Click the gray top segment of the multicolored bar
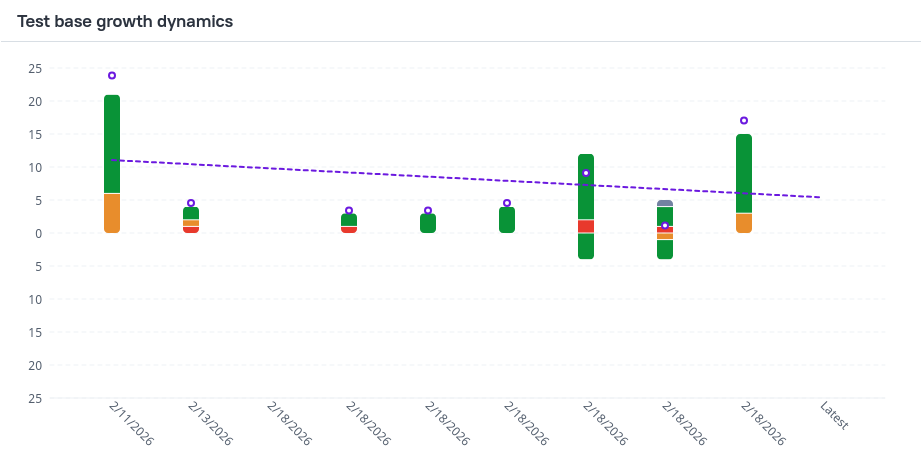Screen dimensions: 922x474 click(x=665, y=203)
